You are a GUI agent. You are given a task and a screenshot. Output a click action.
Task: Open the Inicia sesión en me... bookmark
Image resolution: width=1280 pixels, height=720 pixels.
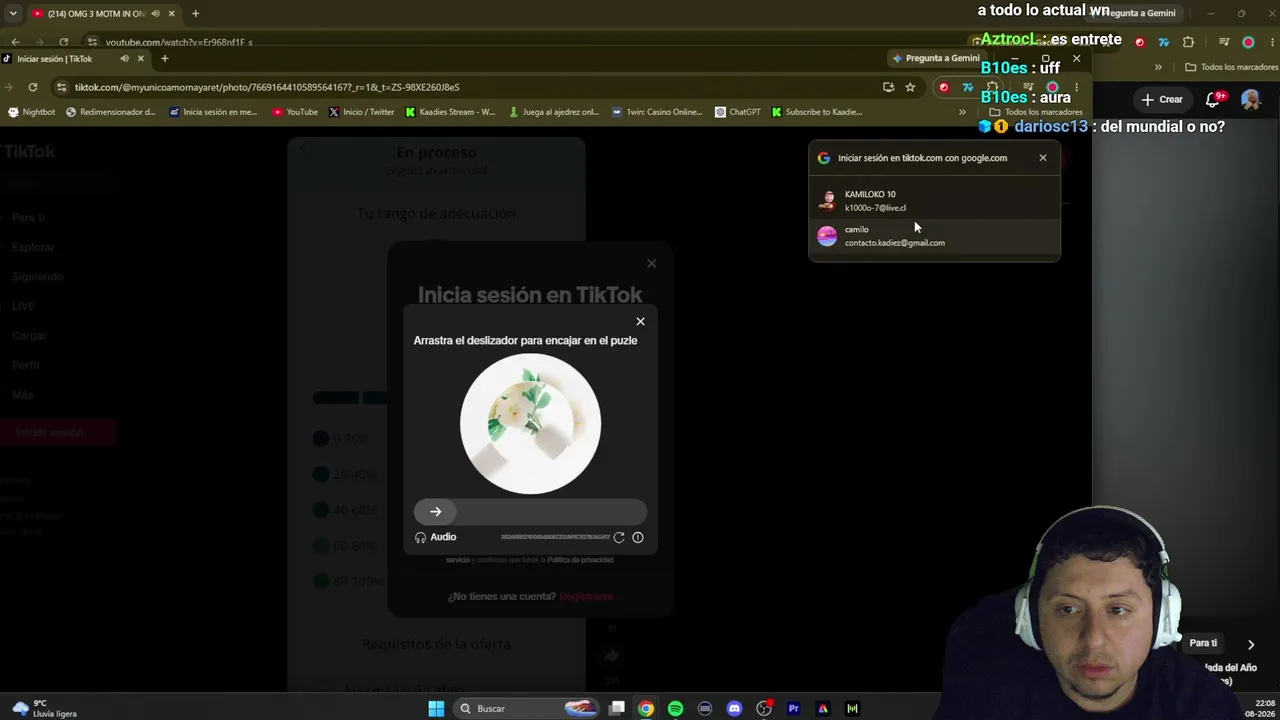(213, 112)
